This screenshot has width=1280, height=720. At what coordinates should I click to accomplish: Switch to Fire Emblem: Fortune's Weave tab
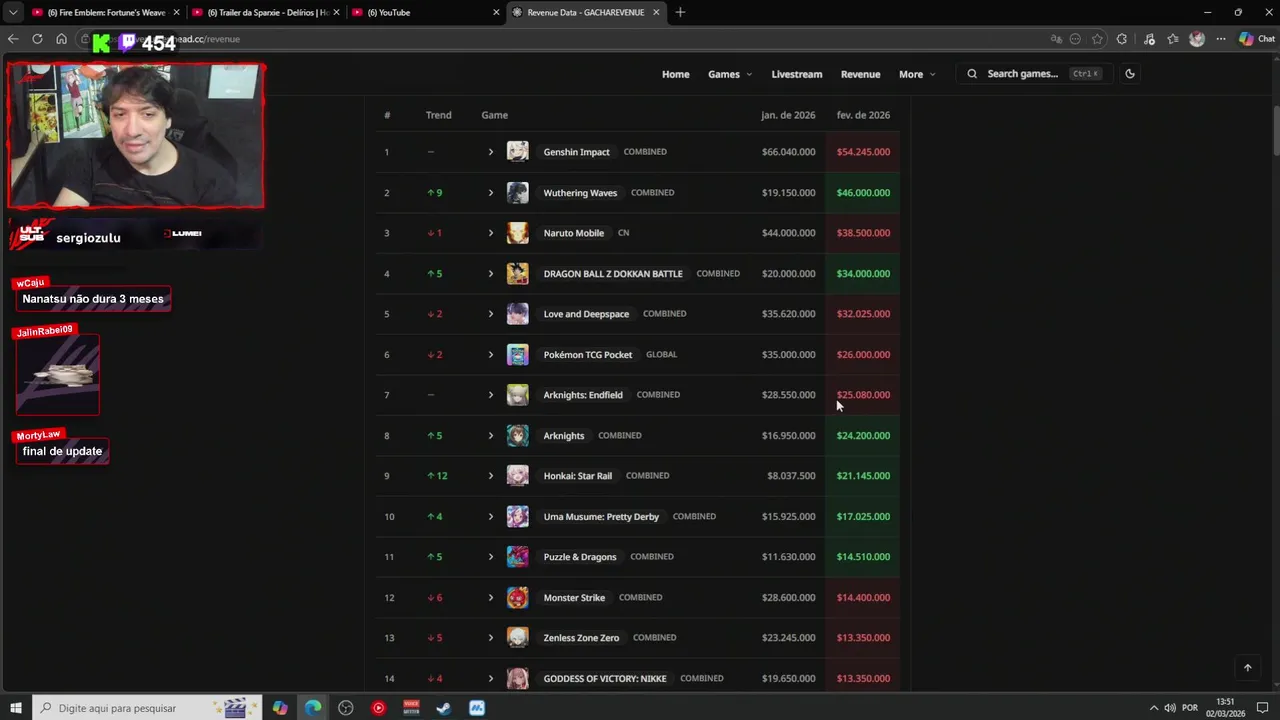(x=105, y=12)
